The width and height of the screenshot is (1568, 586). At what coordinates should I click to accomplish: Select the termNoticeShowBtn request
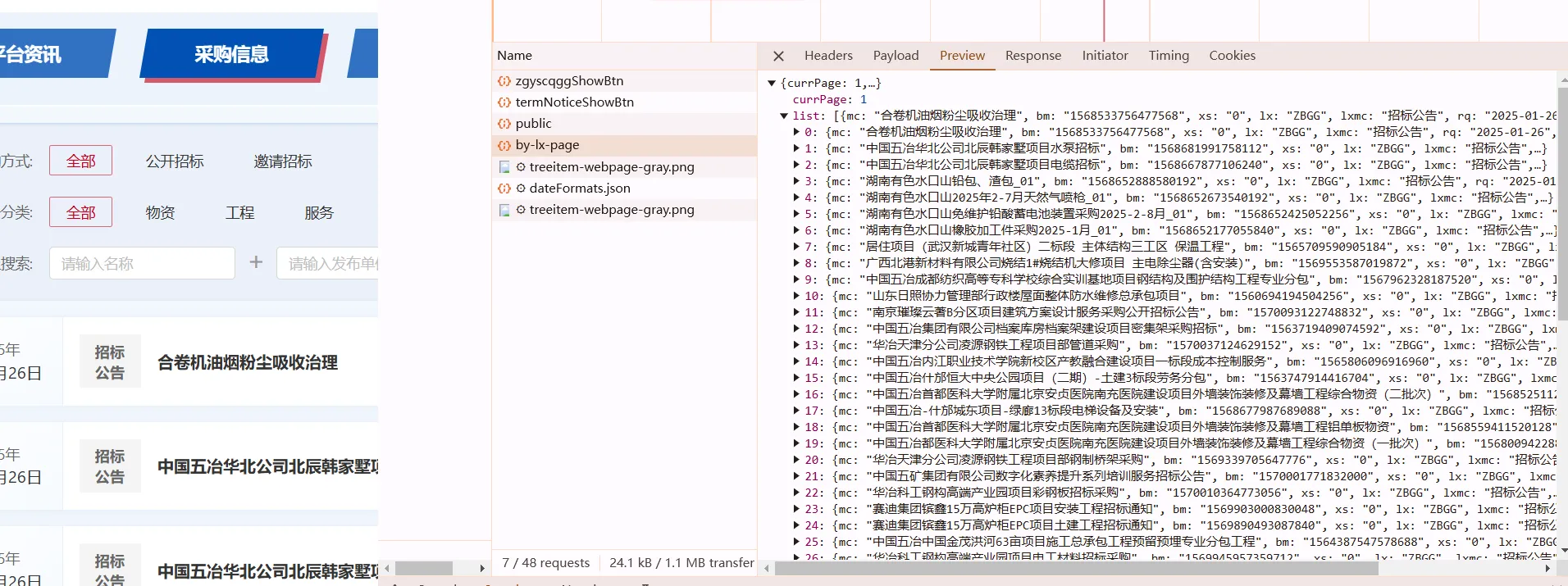[624, 102]
